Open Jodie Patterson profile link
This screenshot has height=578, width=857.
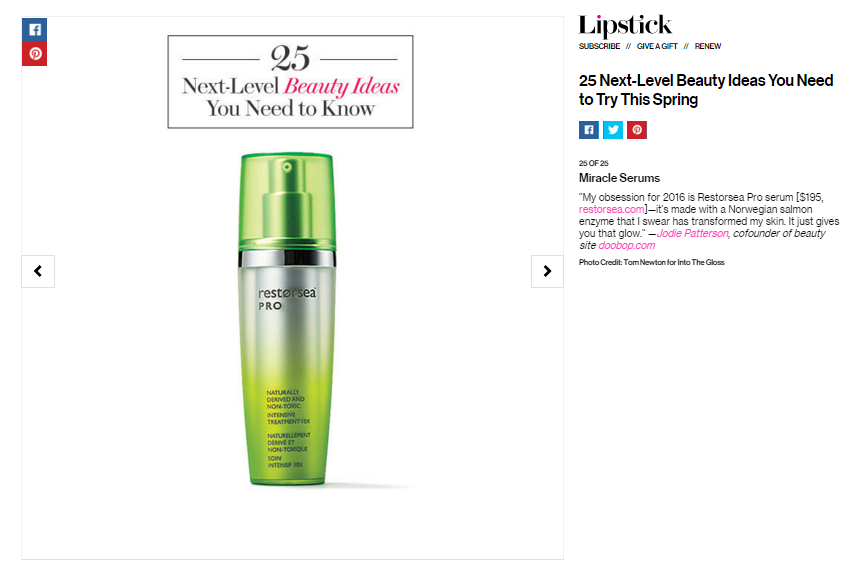click(x=692, y=233)
